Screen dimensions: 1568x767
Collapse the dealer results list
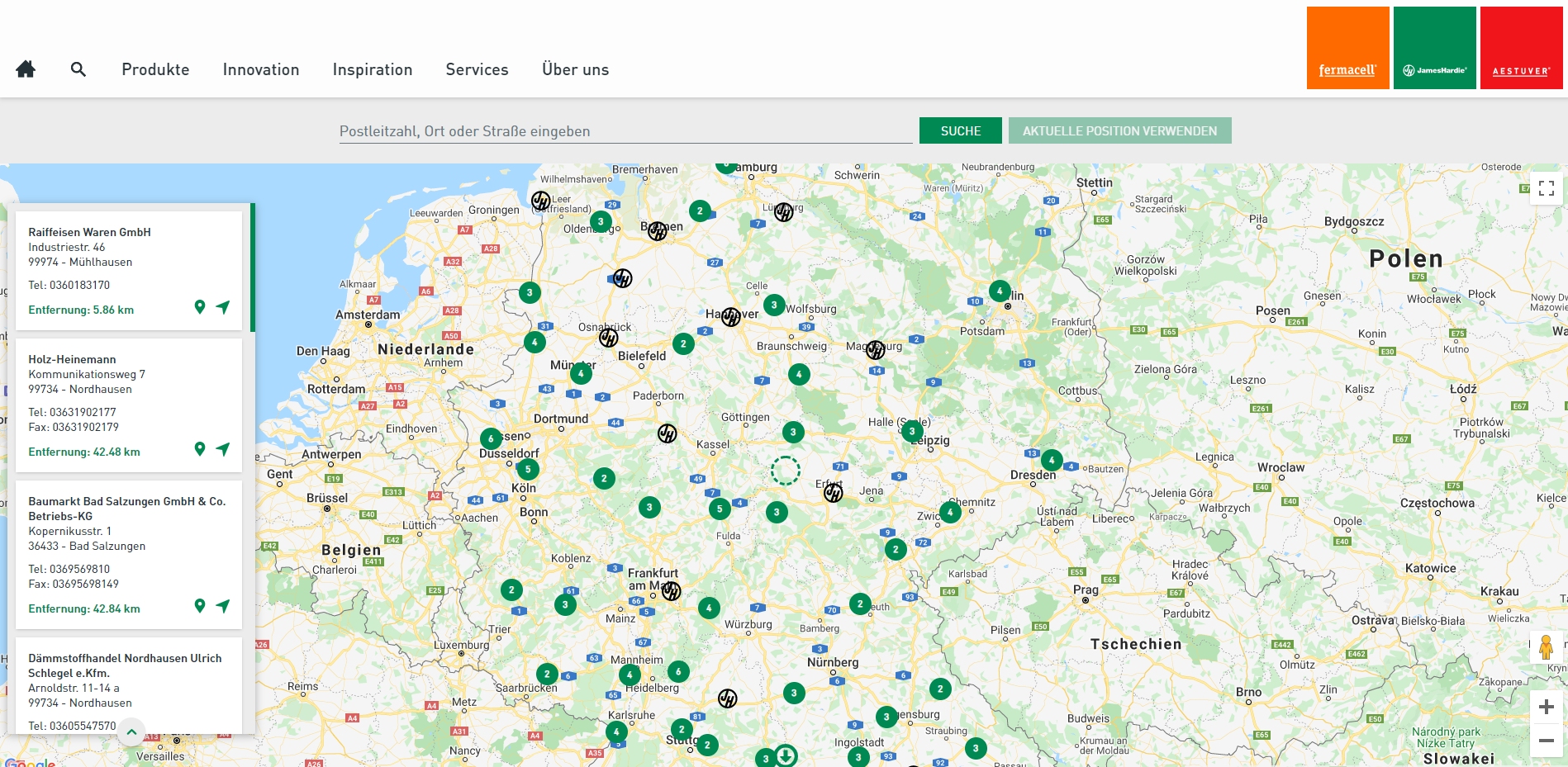[x=131, y=732]
